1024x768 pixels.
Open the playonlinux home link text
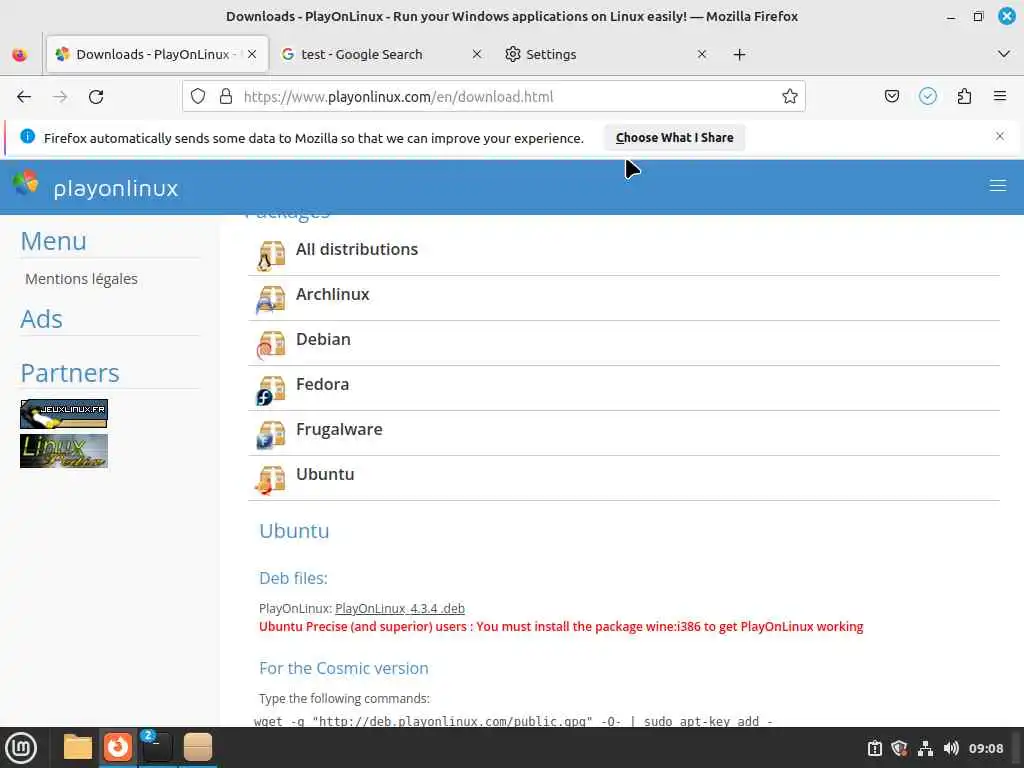[116, 188]
